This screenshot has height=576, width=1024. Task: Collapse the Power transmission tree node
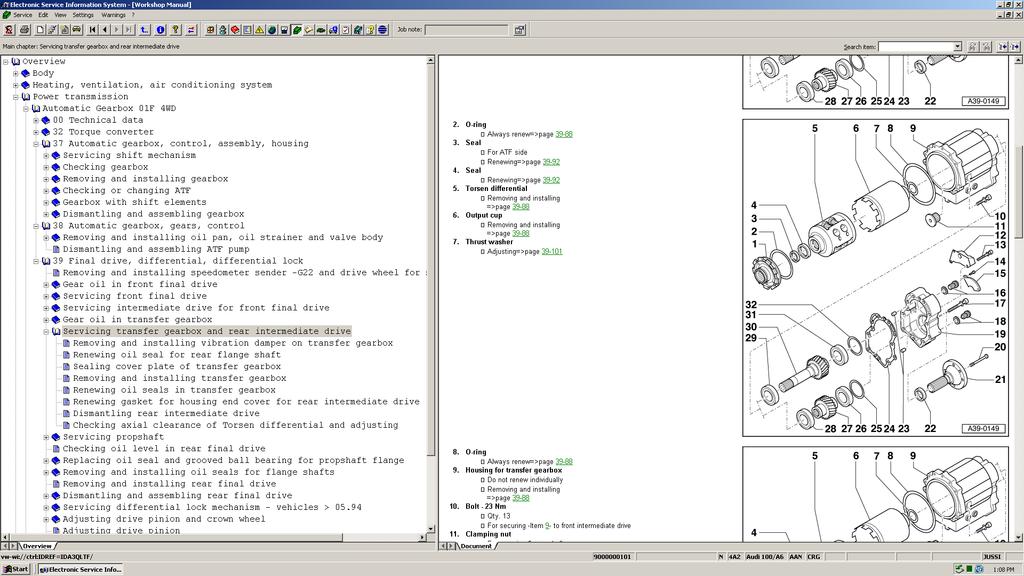tap(16, 97)
